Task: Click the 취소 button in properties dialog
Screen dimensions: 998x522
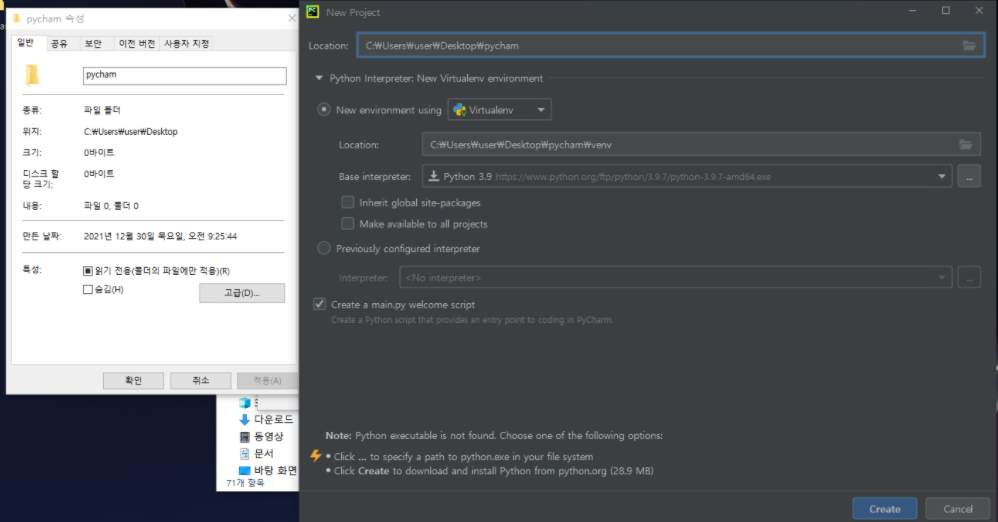Action: (x=200, y=381)
